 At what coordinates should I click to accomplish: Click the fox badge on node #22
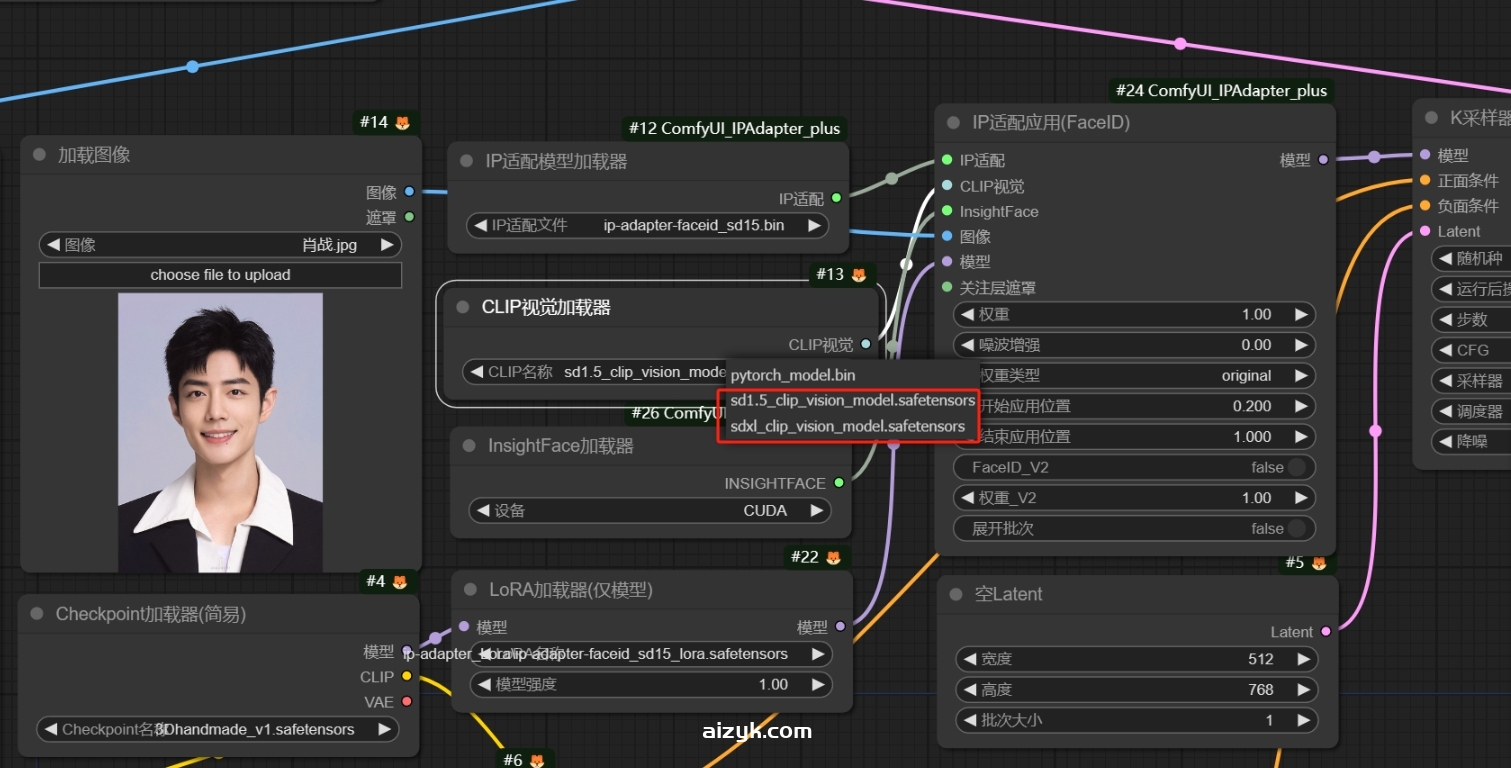833,558
